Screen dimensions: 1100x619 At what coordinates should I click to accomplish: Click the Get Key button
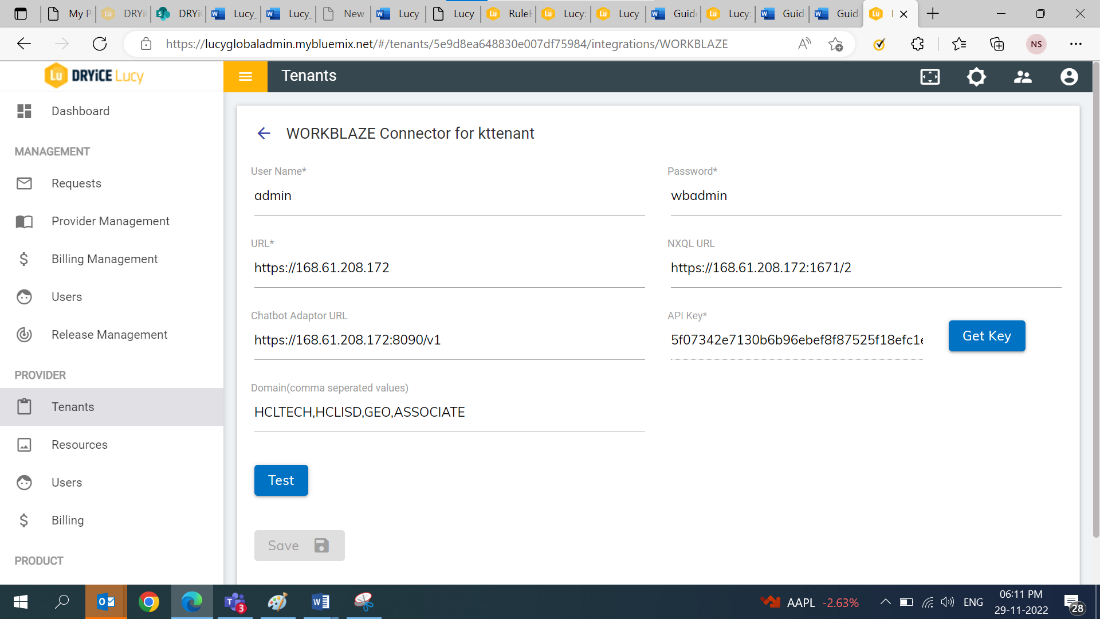986,336
